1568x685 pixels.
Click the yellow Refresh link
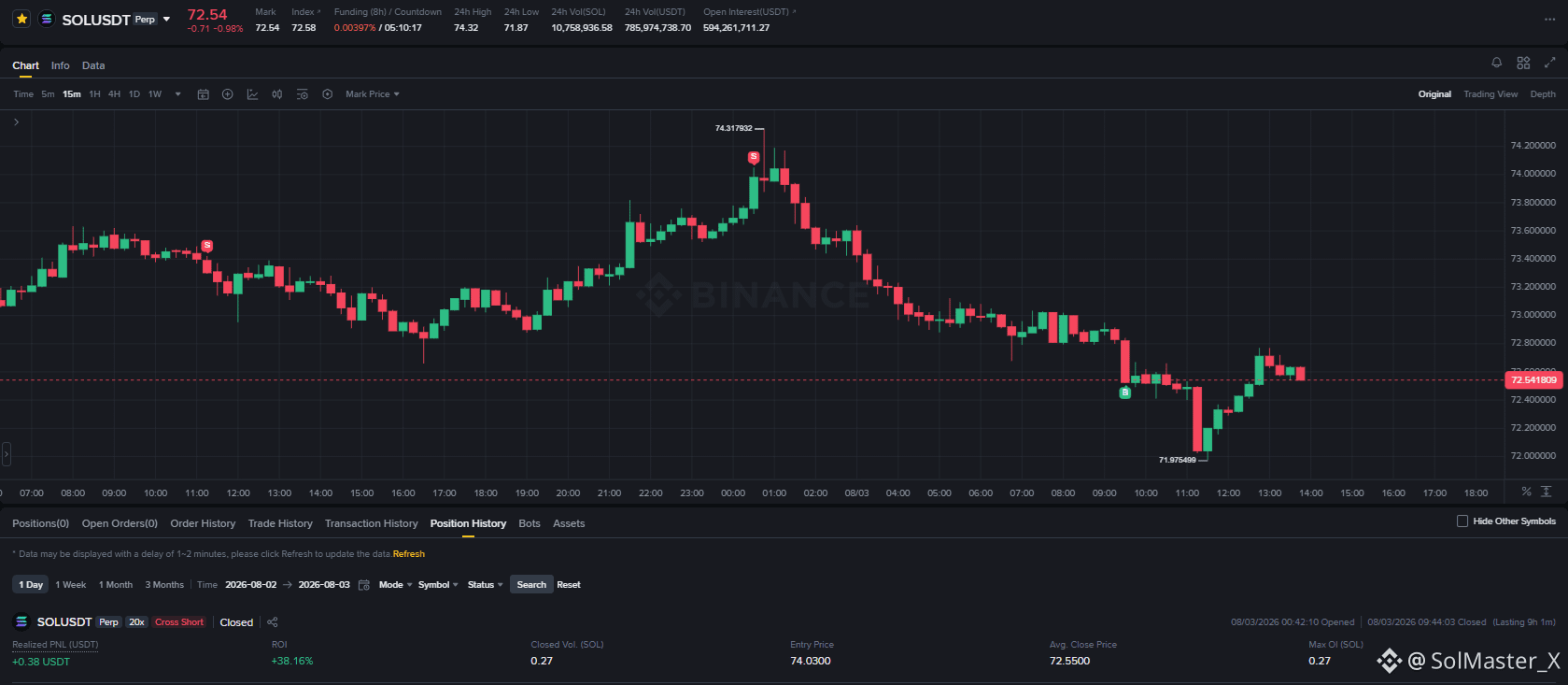pos(409,554)
